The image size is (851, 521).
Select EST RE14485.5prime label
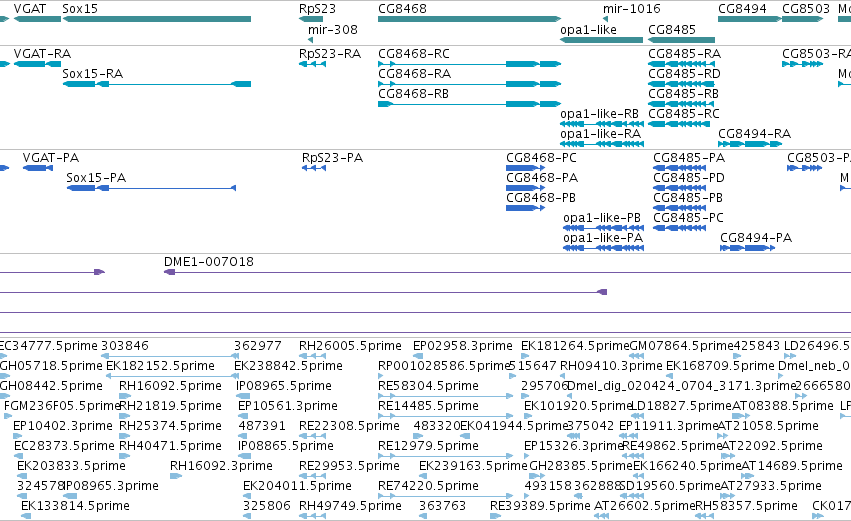click(428, 406)
